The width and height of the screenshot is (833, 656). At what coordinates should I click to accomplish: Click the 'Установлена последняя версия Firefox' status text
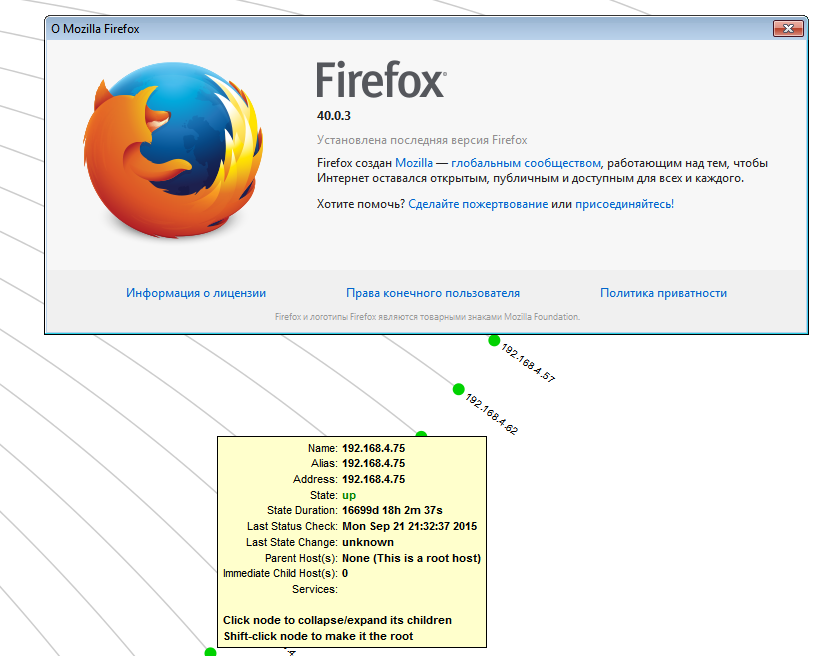[422, 140]
